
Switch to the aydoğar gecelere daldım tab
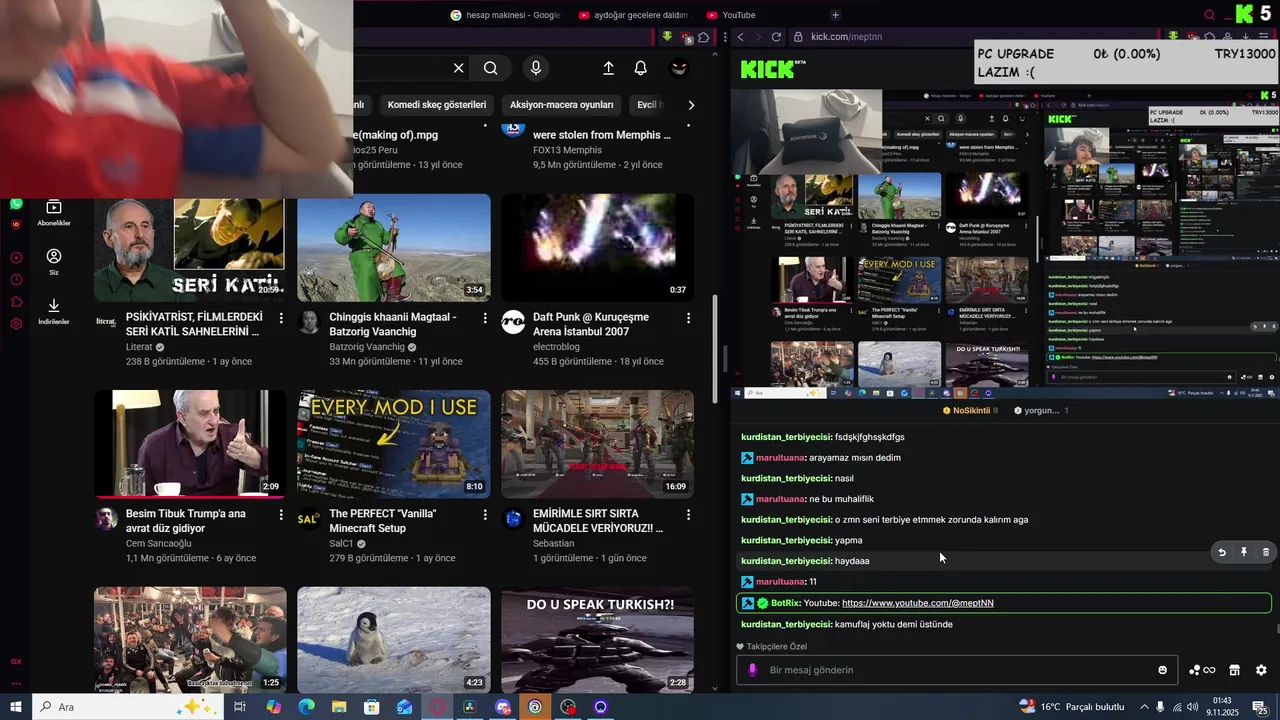click(633, 15)
